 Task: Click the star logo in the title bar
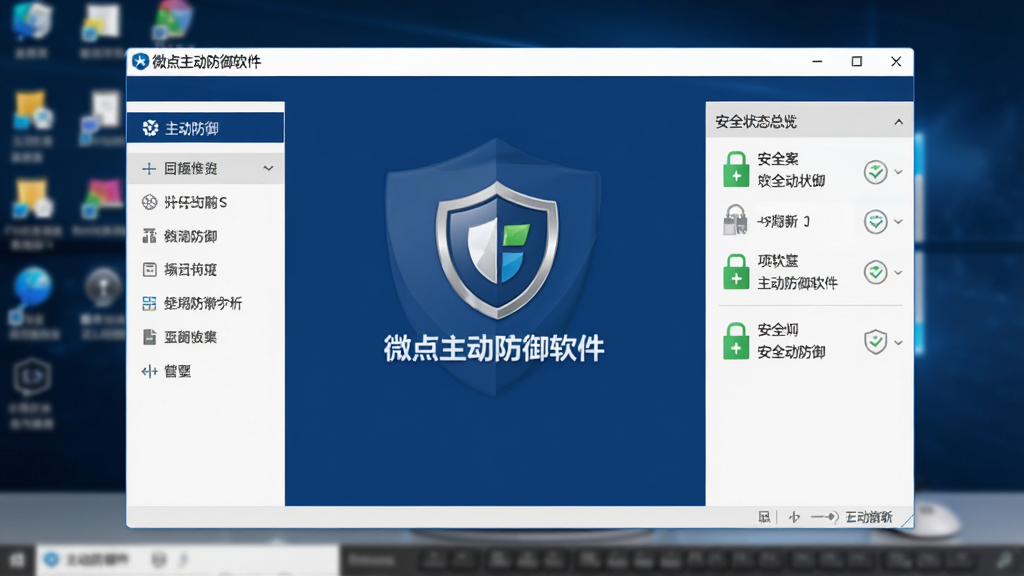[140, 61]
